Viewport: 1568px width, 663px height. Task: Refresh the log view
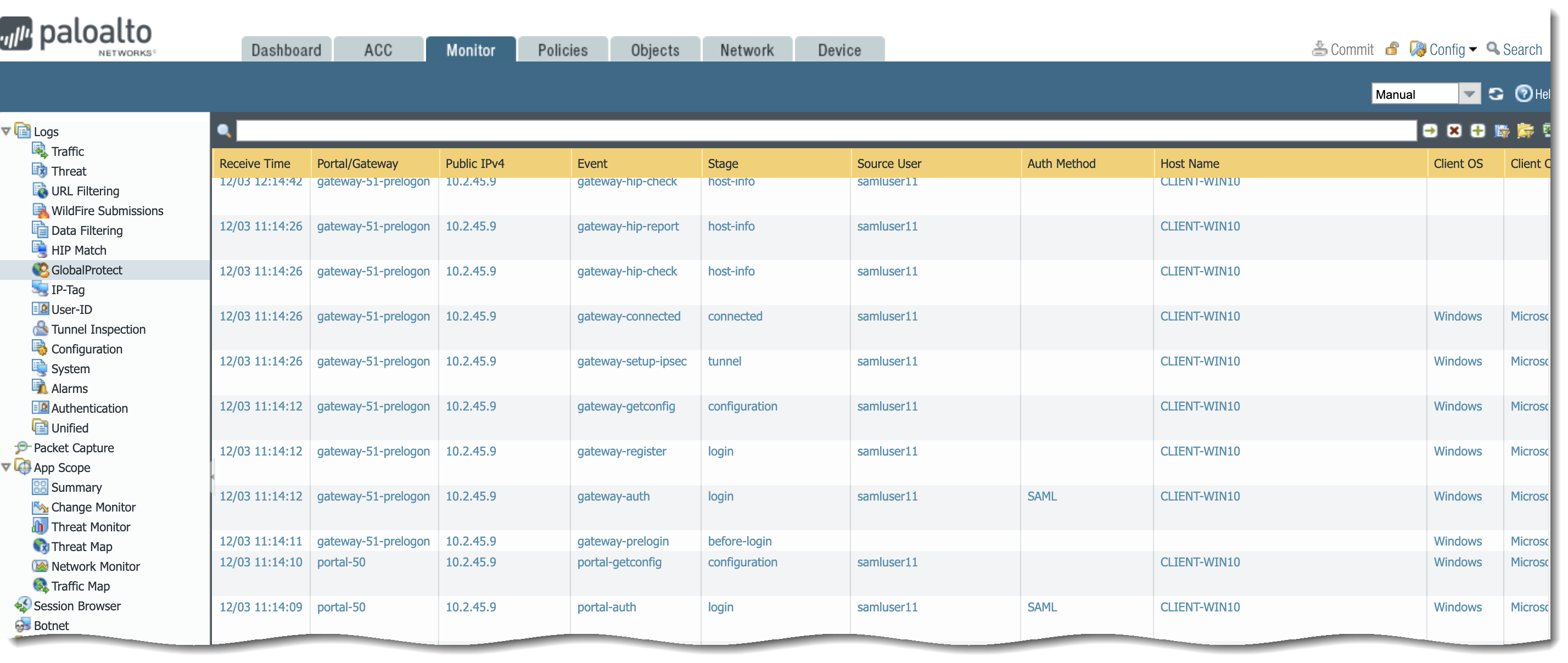(1496, 94)
